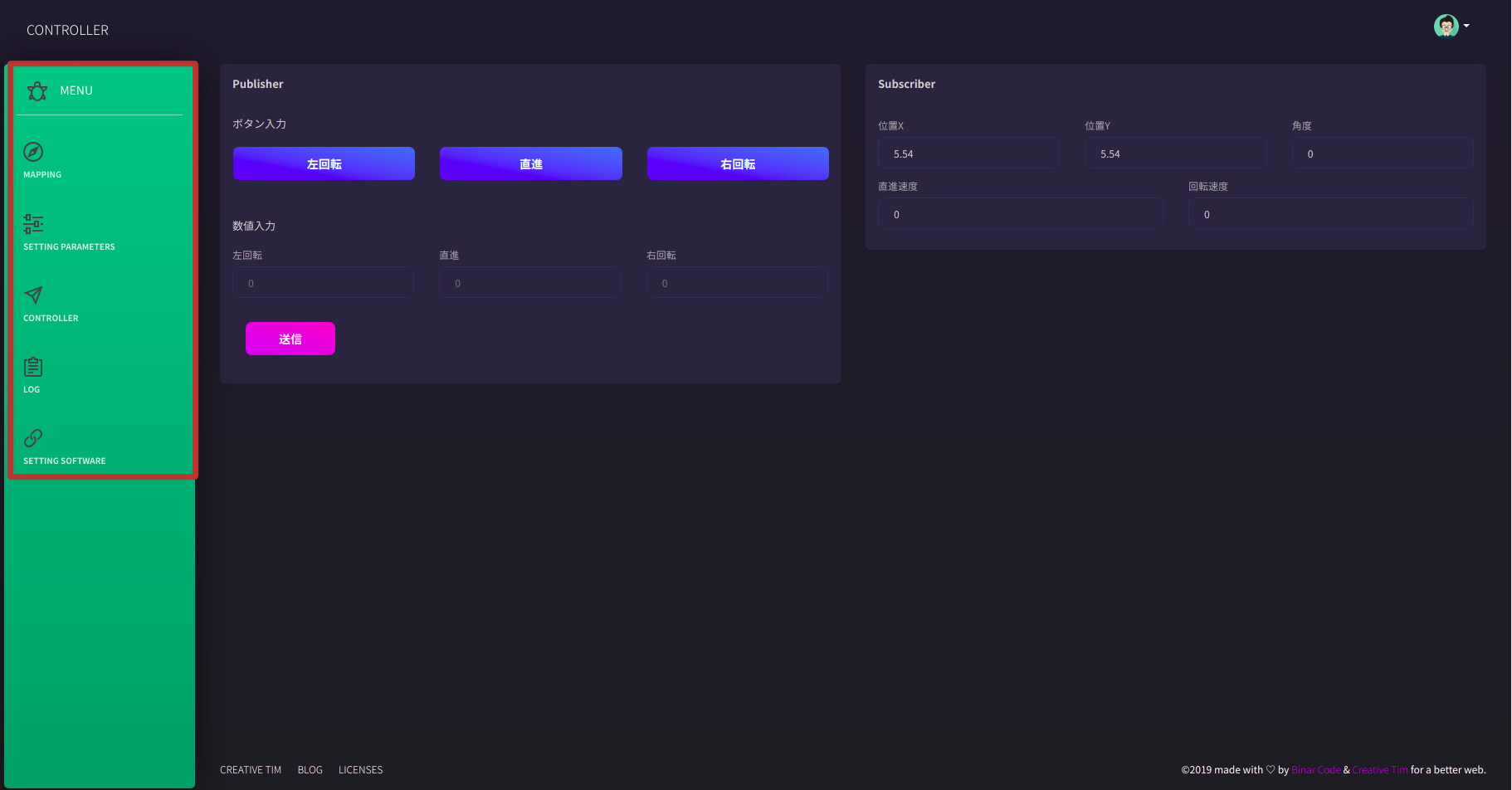
Task: Select the CONTROLLER sidebar label
Action: pyautogui.click(x=51, y=319)
